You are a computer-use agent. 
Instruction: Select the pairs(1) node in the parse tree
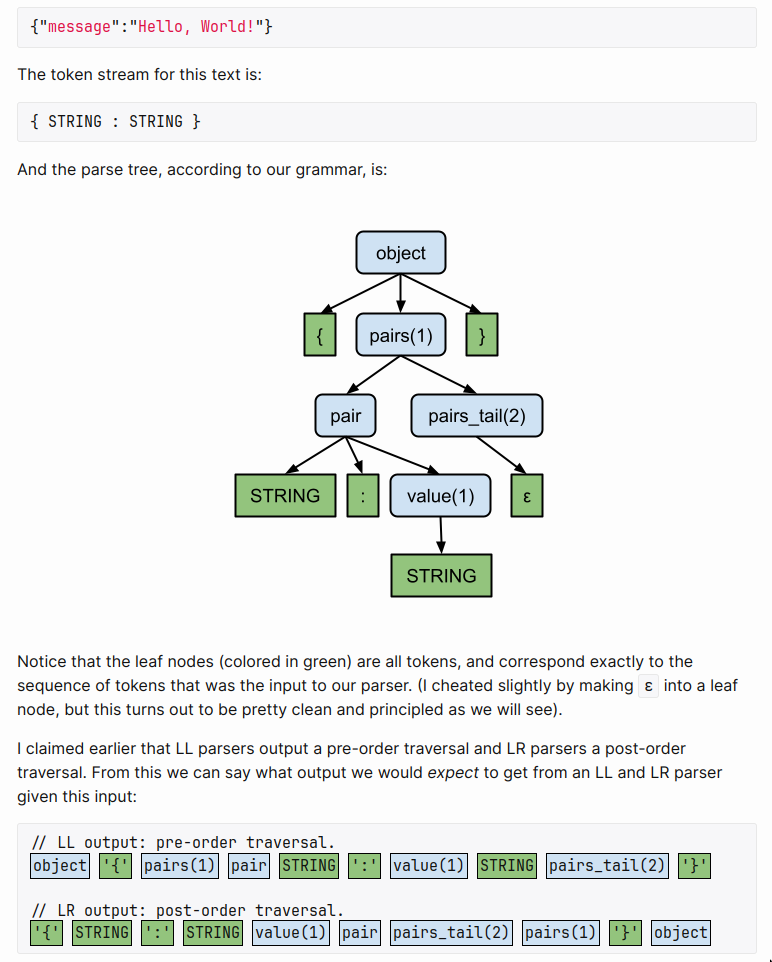click(x=400, y=335)
